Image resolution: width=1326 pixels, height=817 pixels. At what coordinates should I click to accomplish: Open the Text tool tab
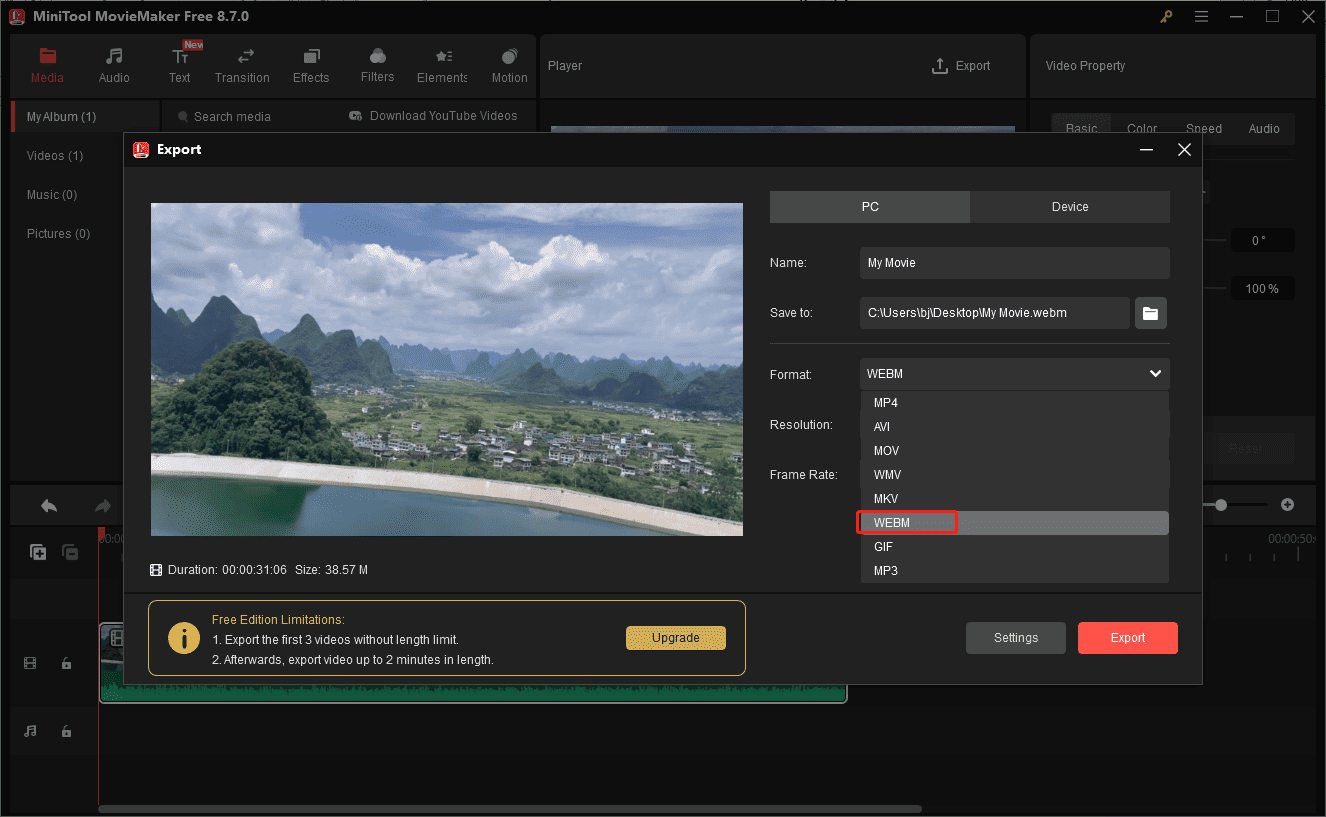(180, 65)
